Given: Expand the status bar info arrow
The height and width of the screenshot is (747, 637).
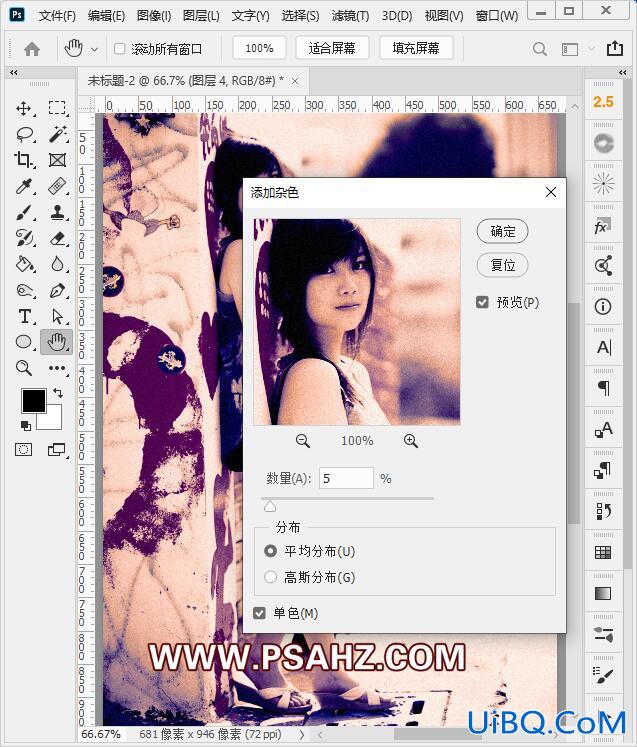Looking at the screenshot, I should pos(302,735).
